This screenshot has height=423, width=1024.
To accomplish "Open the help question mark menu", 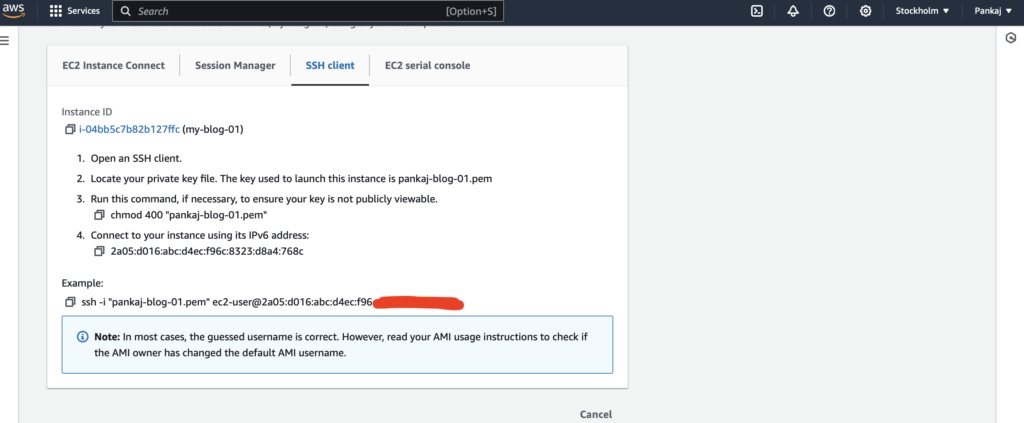I will (829, 11).
